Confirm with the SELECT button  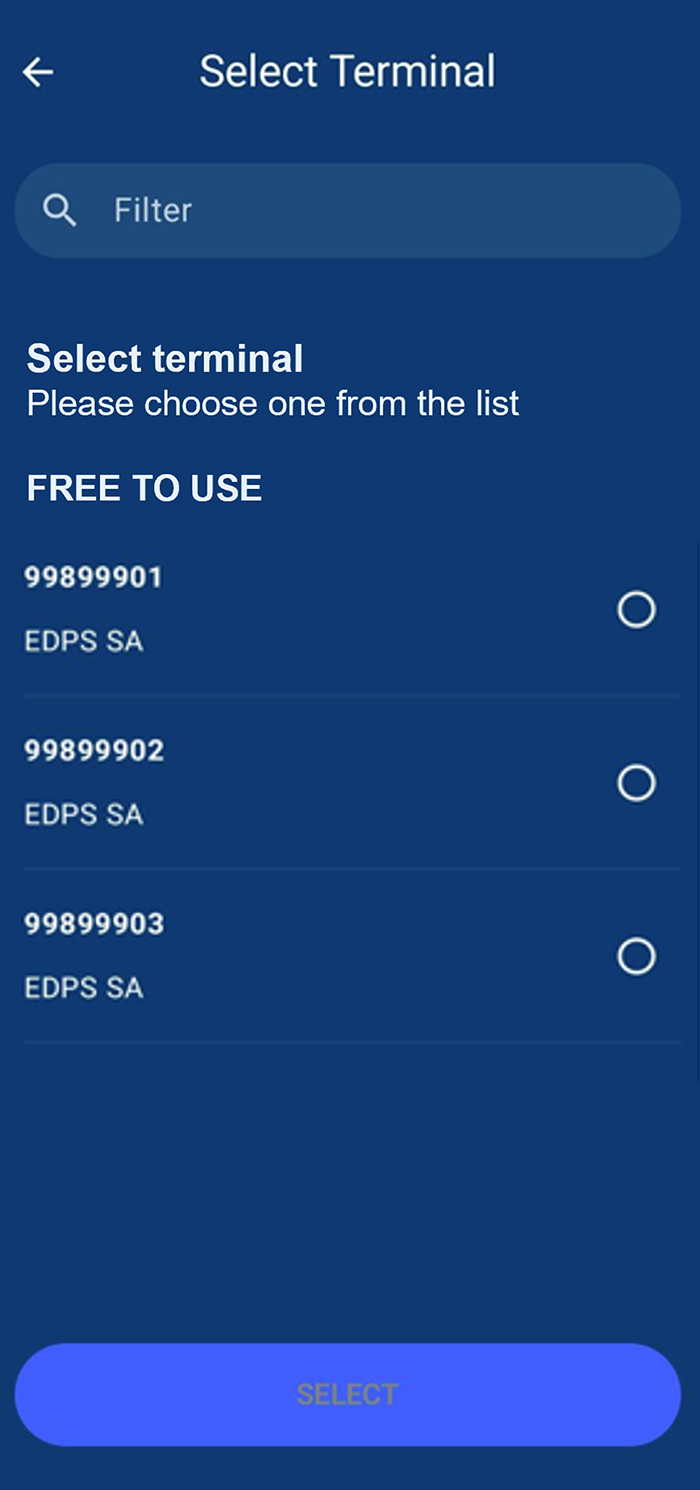tap(348, 1394)
